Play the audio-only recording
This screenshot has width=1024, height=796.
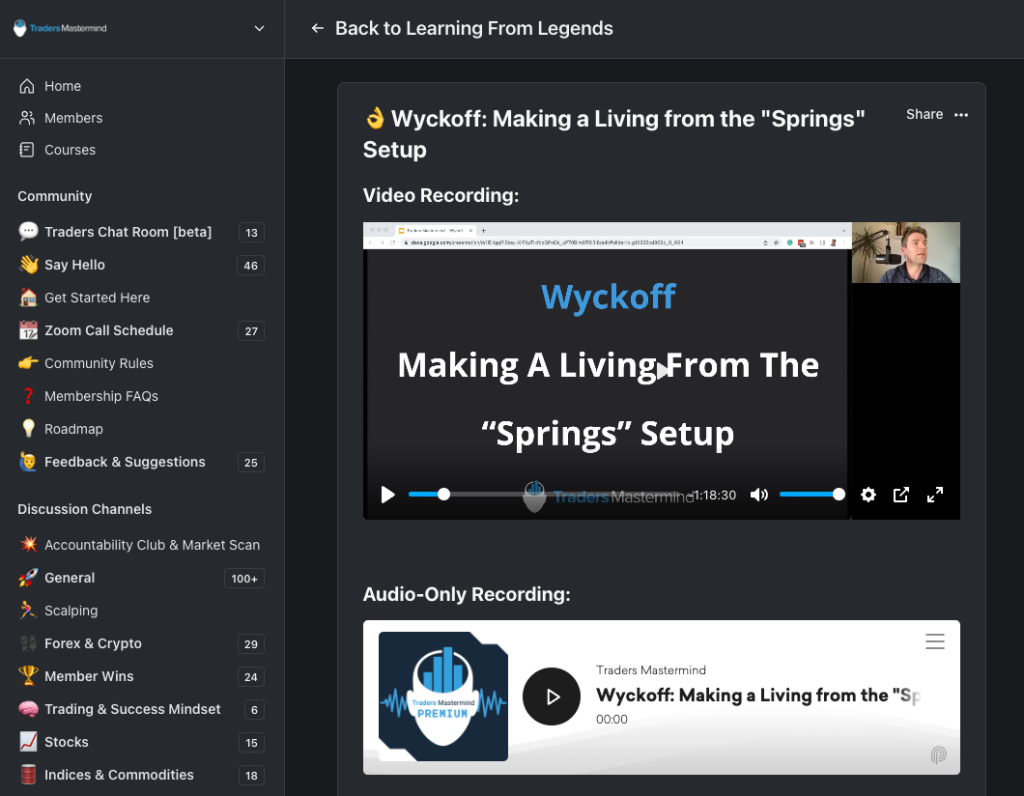point(552,697)
